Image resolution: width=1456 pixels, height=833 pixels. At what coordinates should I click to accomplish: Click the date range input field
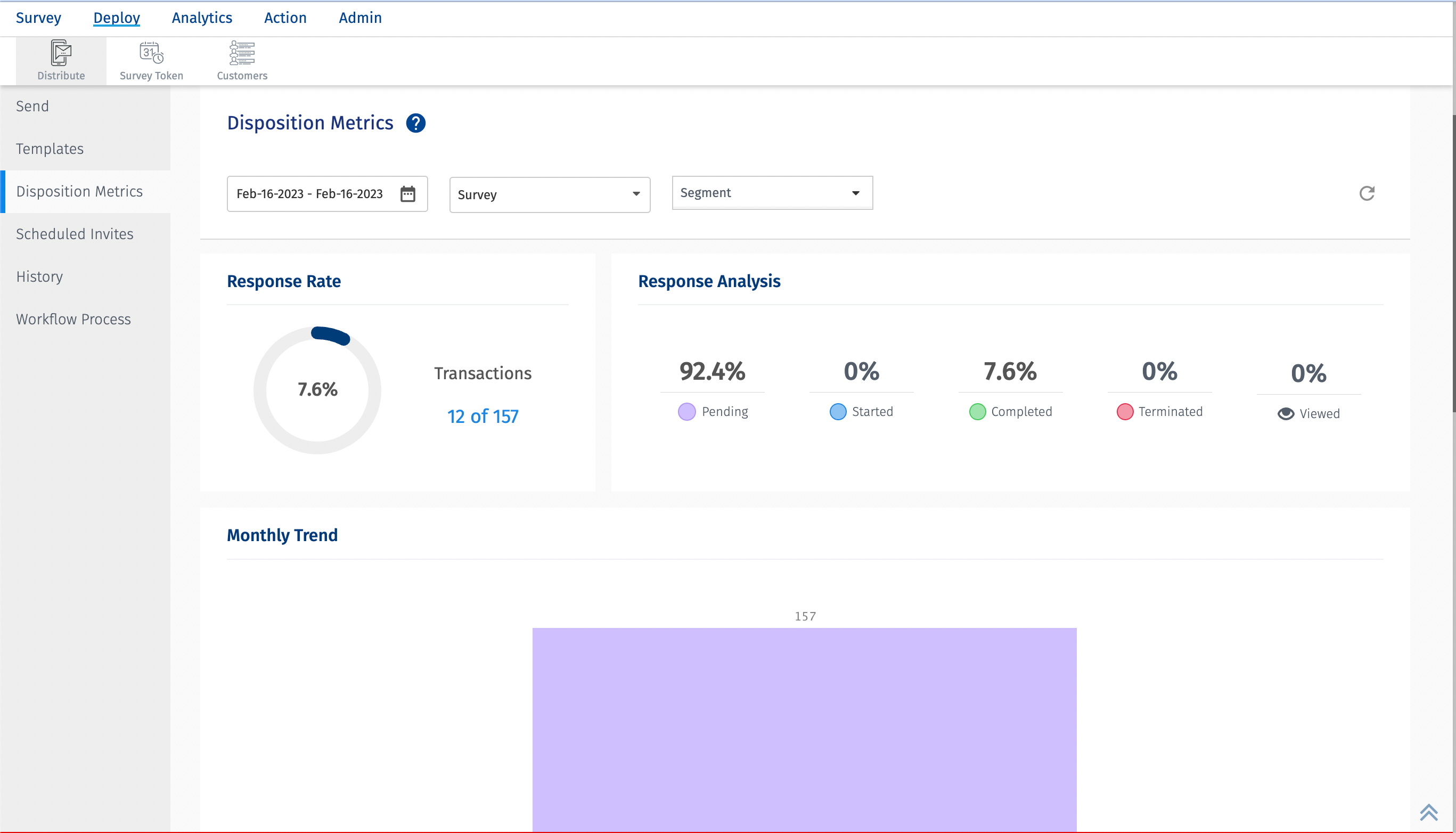(309, 194)
